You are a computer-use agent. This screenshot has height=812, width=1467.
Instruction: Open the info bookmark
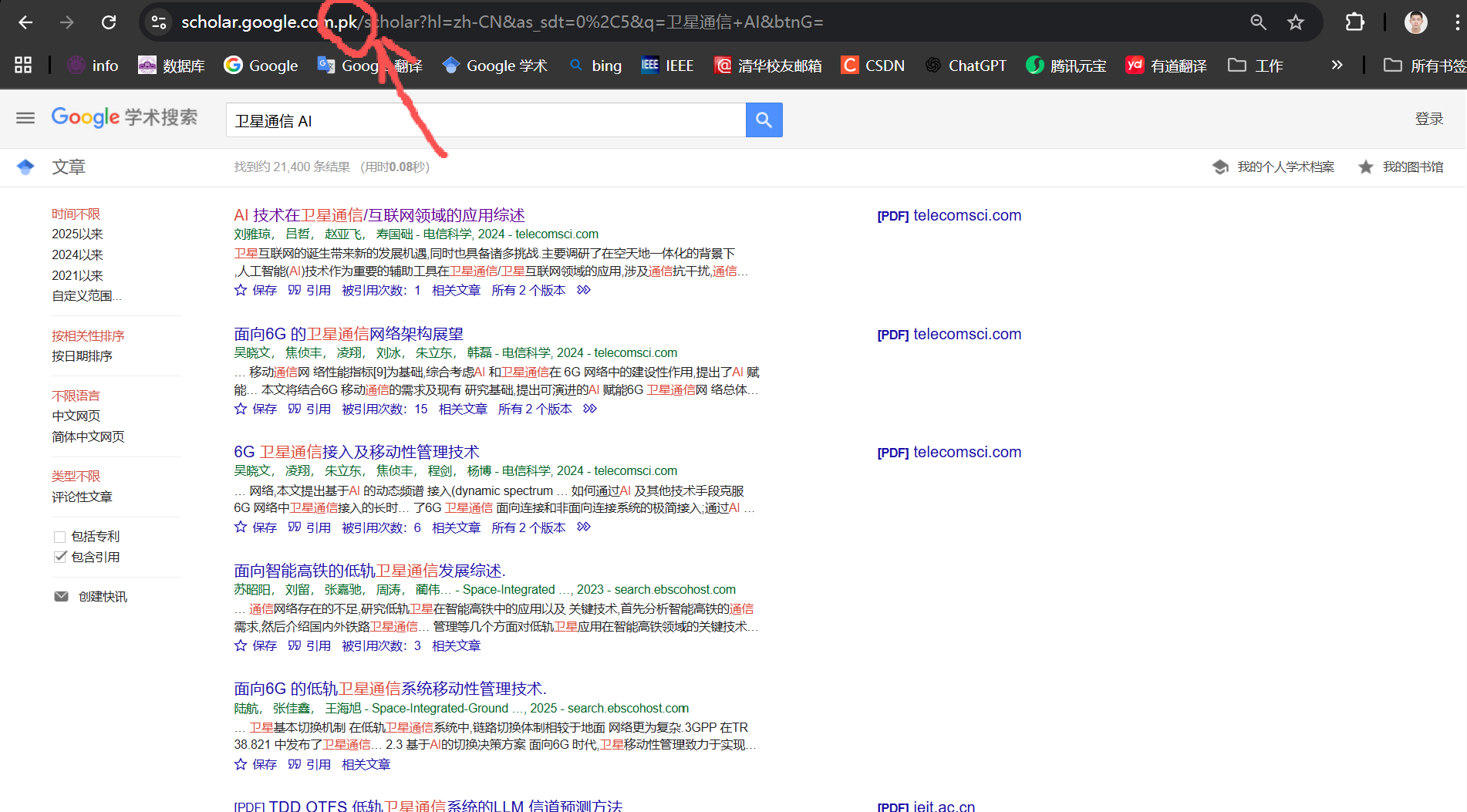click(93, 66)
